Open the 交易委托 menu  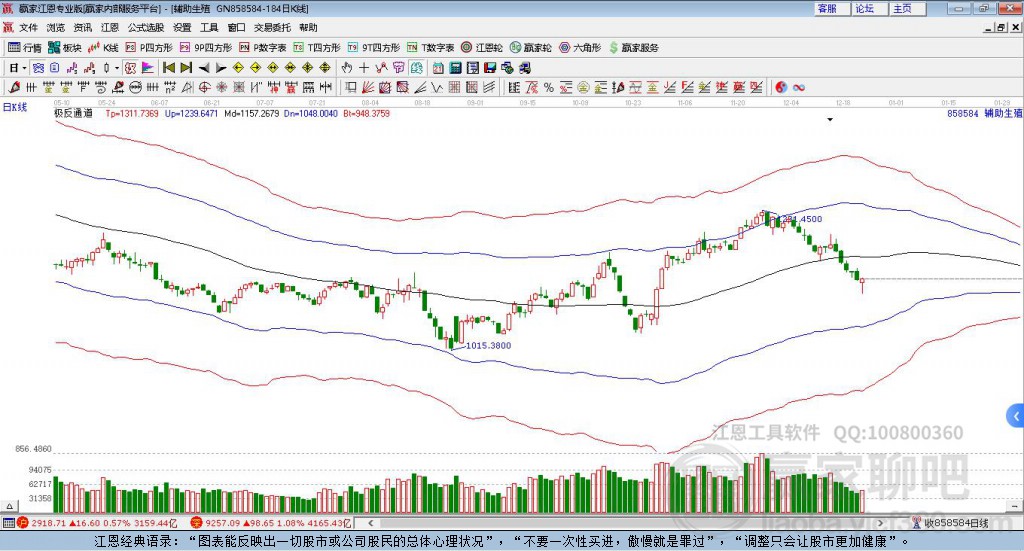click(272, 27)
